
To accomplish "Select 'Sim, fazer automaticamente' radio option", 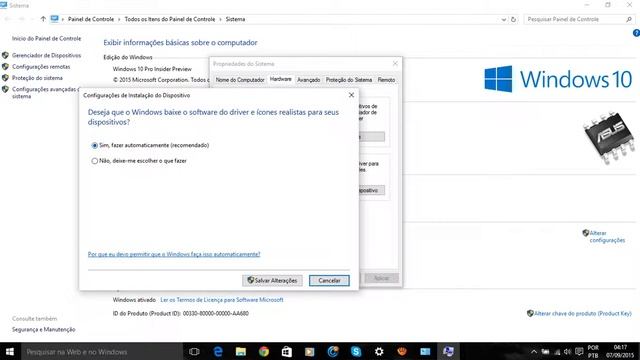I will pyautogui.click(x=150, y=145).
